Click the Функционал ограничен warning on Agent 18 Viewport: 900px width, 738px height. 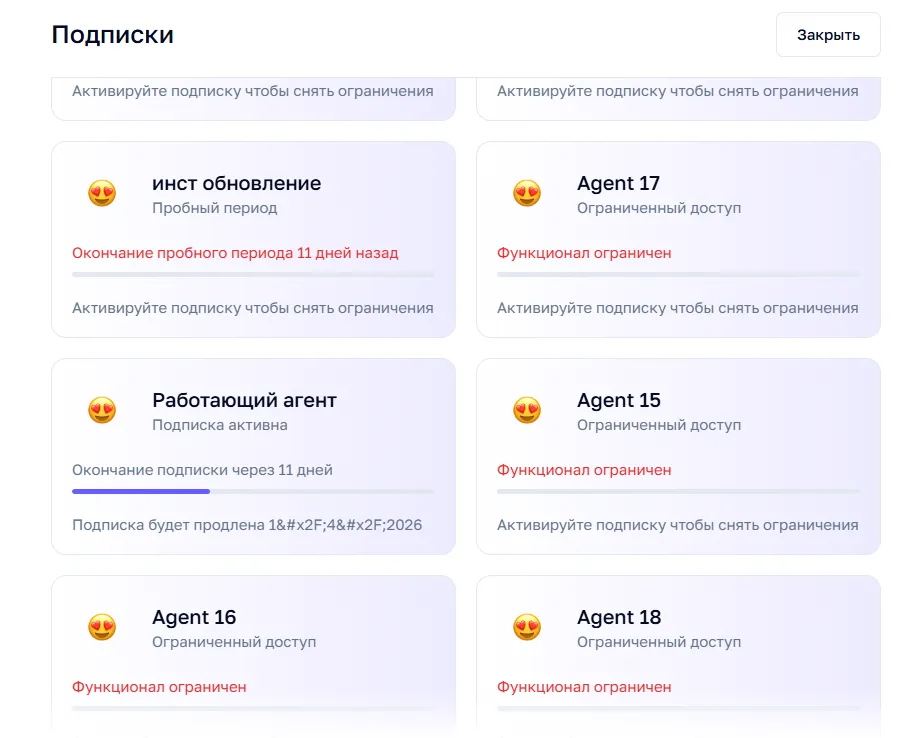584,687
